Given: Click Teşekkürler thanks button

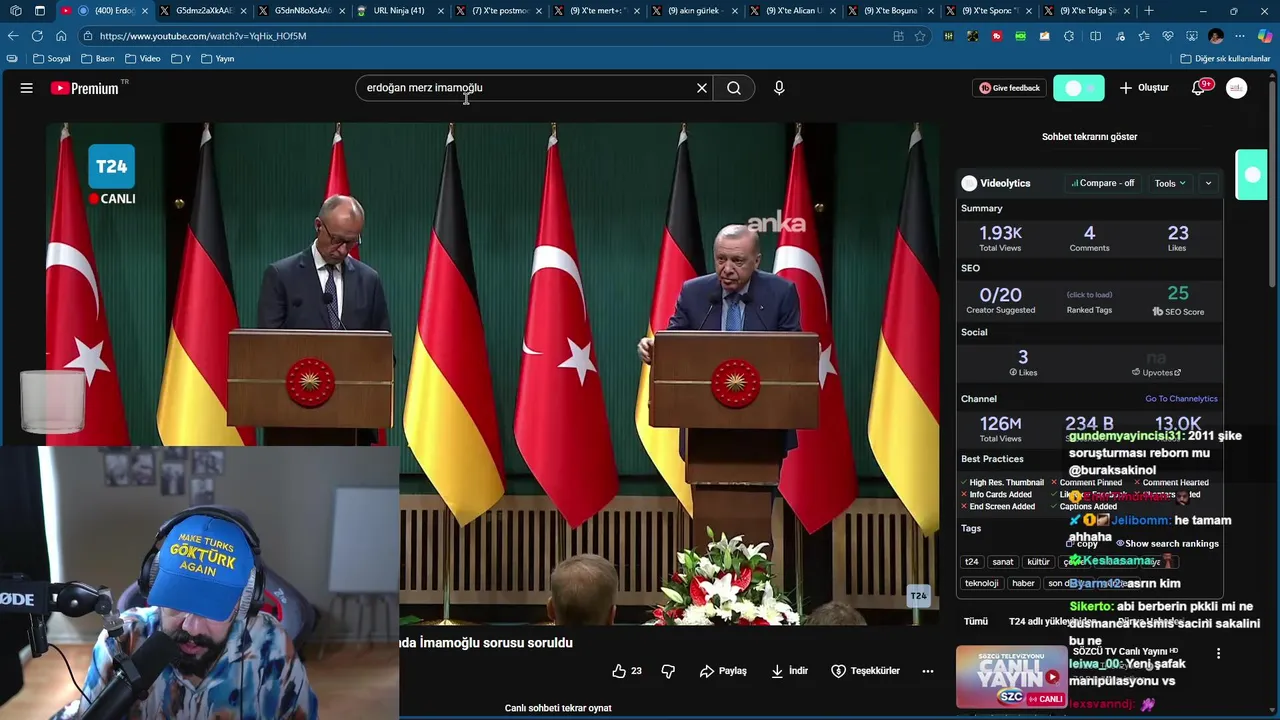Looking at the screenshot, I should 866,671.
